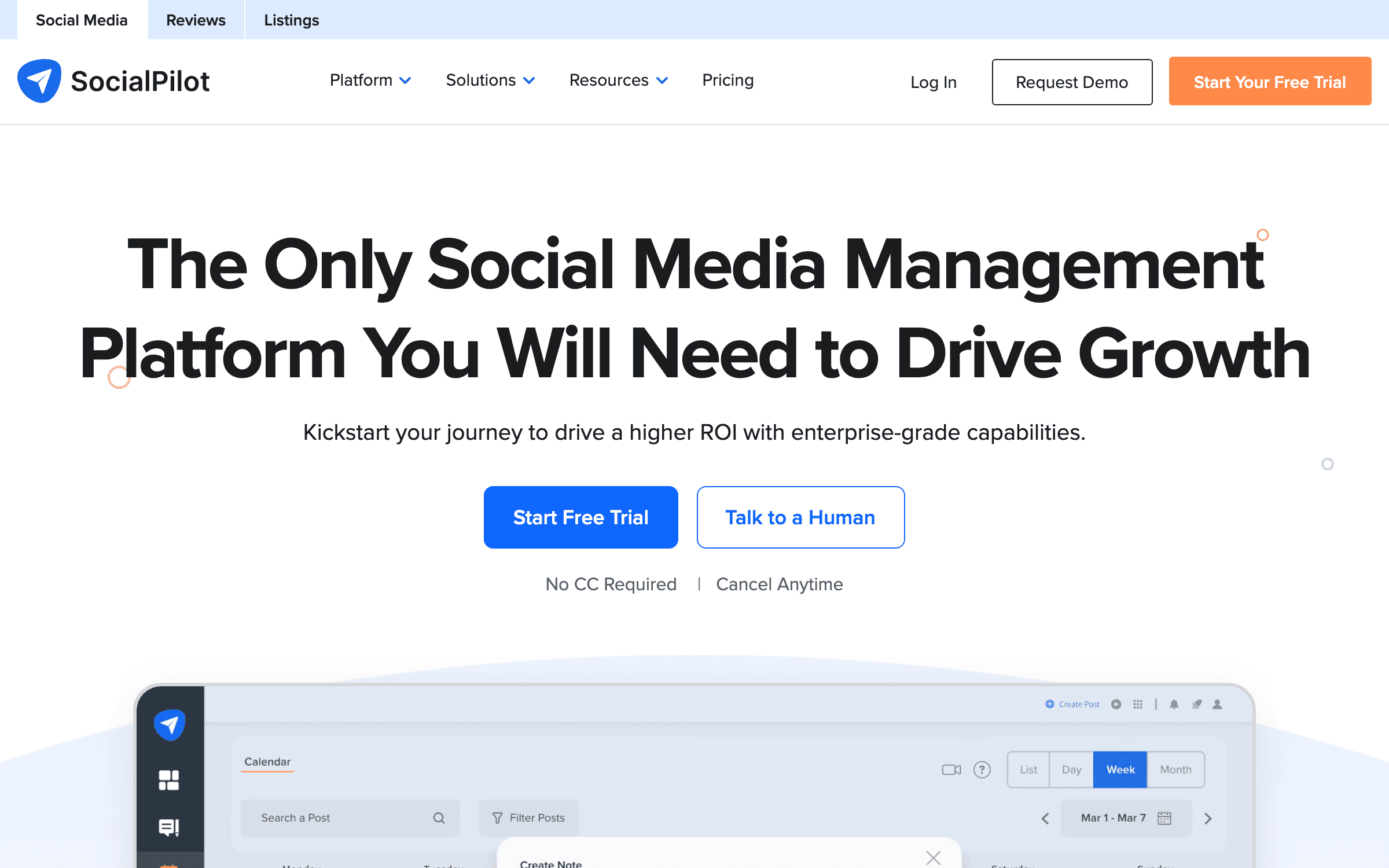Click the blue Start Free Trial button

580,517
